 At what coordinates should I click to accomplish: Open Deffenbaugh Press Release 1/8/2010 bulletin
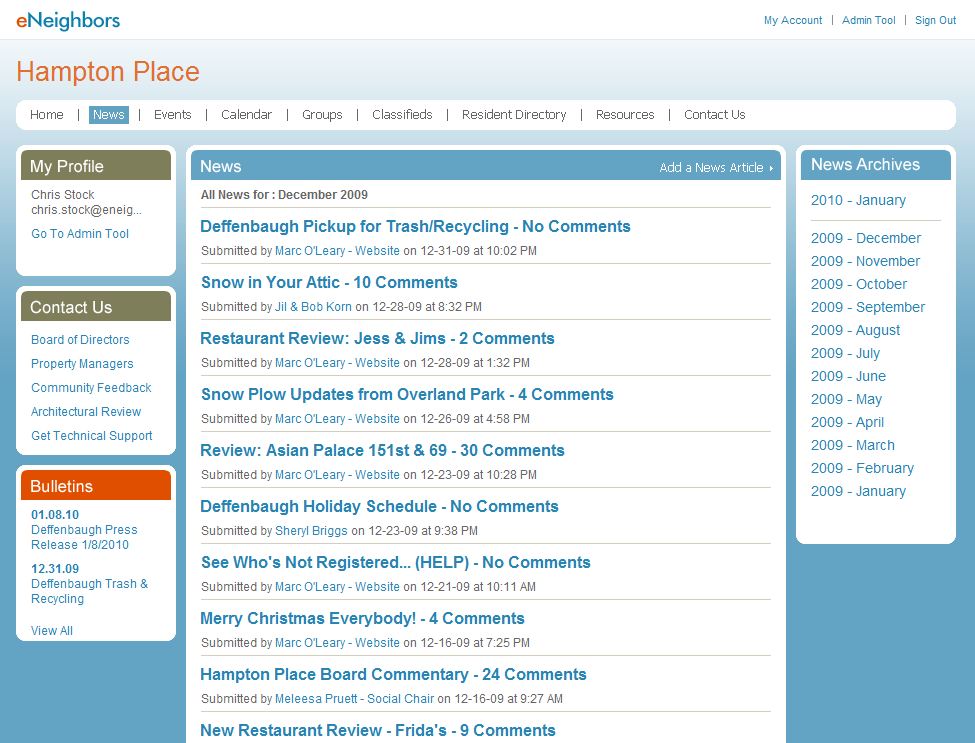pos(84,537)
